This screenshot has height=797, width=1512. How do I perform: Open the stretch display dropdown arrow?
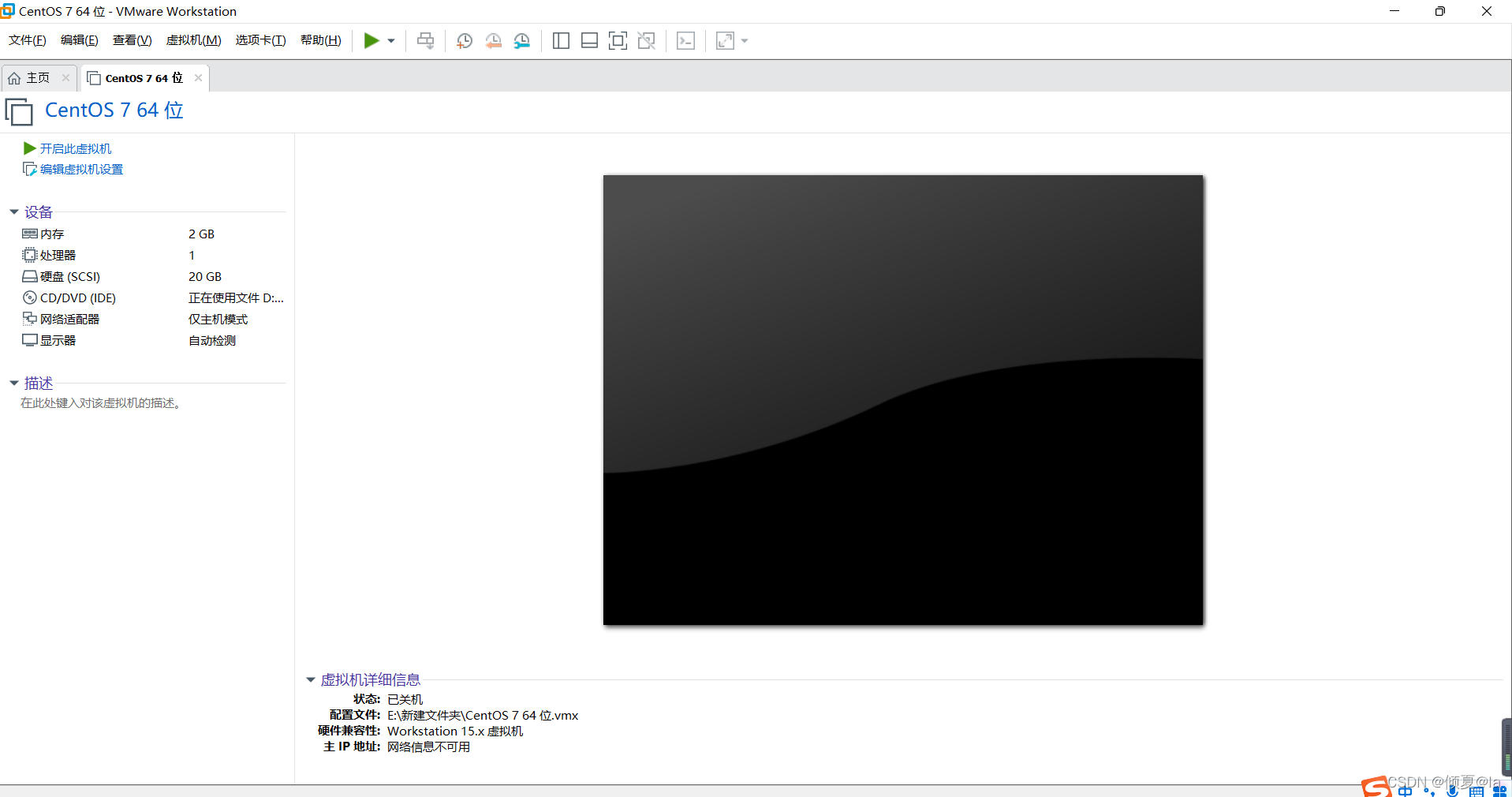(745, 41)
